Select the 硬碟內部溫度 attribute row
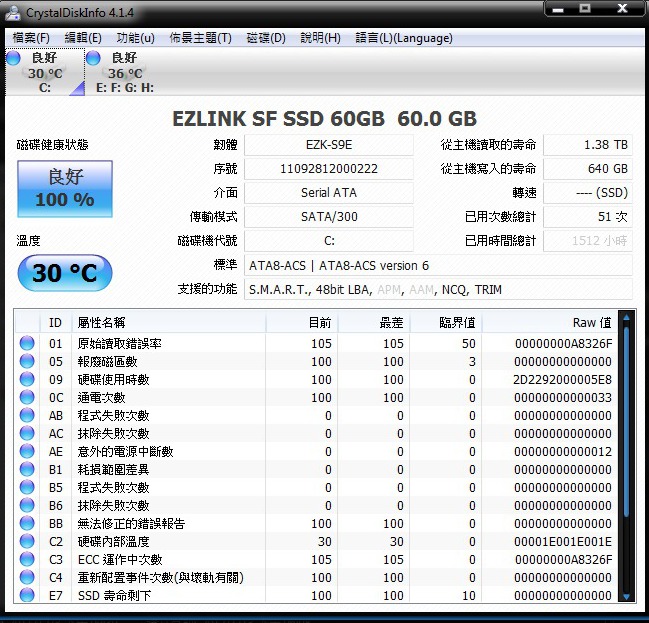 tap(317, 541)
